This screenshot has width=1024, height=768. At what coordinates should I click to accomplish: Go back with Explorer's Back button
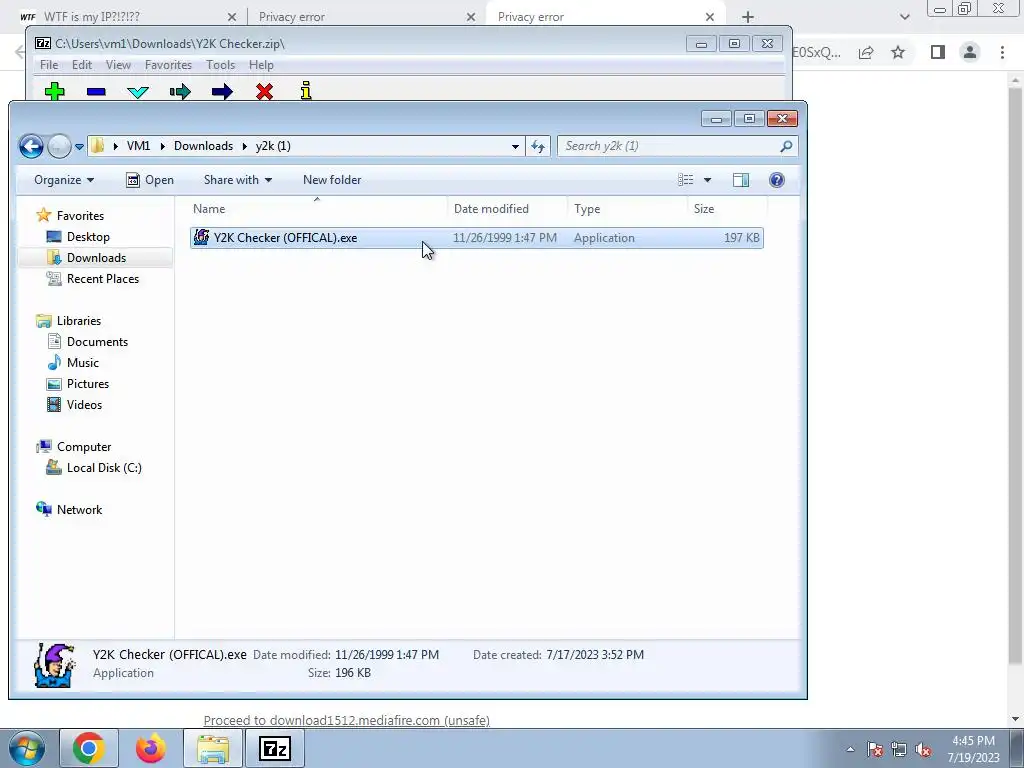(31, 146)
